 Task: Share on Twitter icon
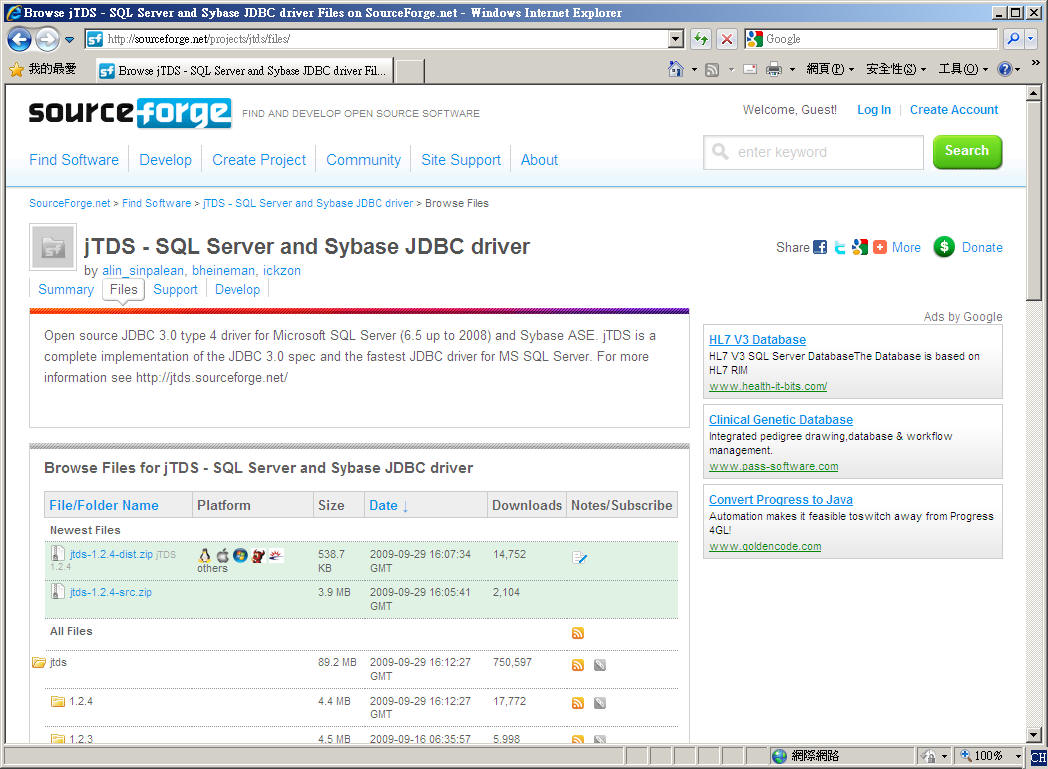click(839, 247)
